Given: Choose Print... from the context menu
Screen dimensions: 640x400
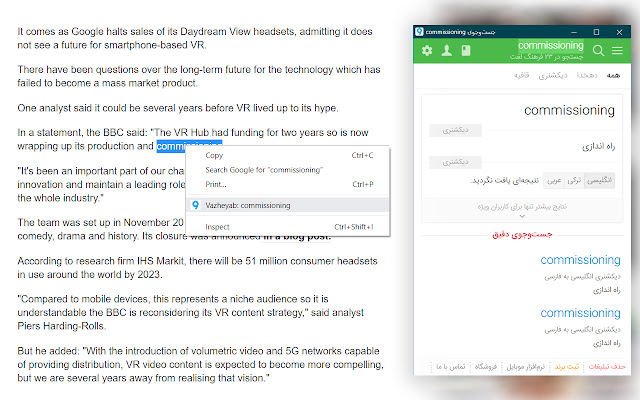Looking at the screenshot, I should (x=288, y=184).
